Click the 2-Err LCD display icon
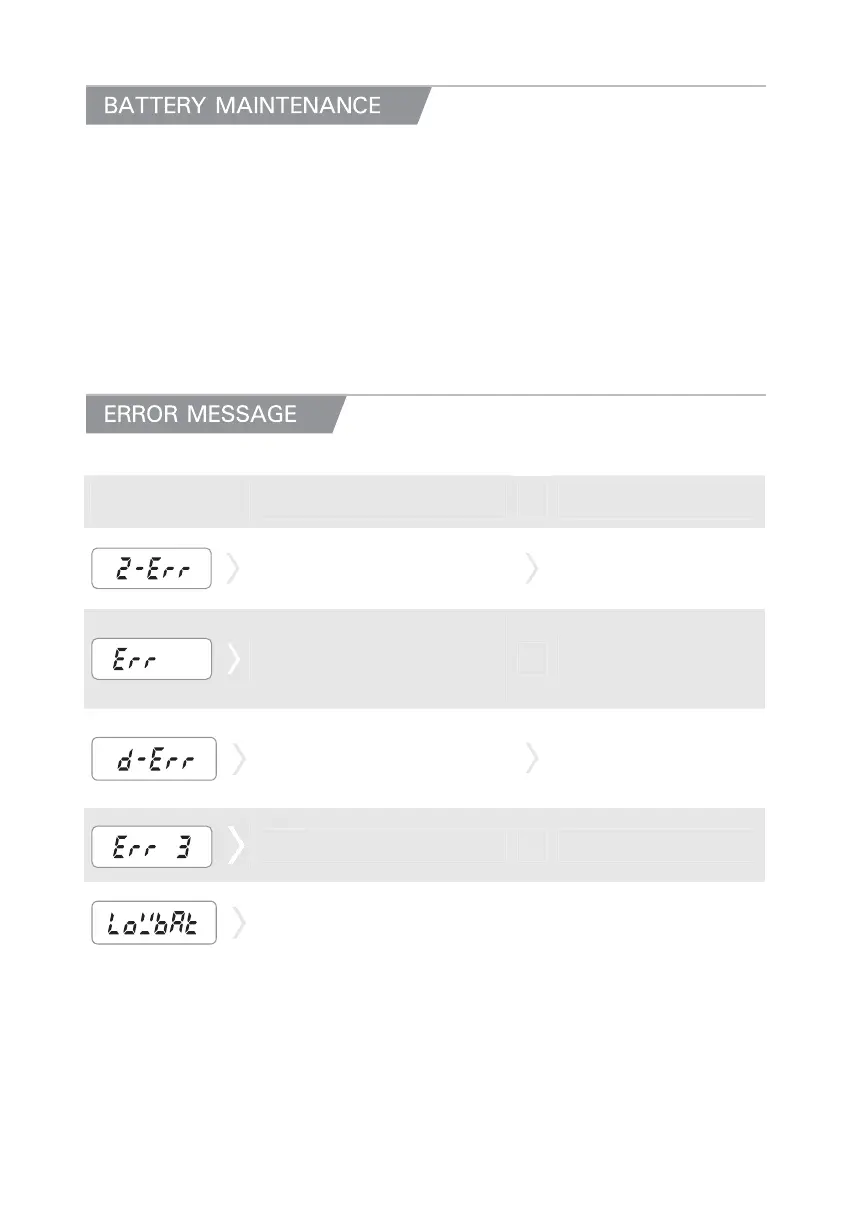This screenshot has width=850, height=1218. [151, 568]
